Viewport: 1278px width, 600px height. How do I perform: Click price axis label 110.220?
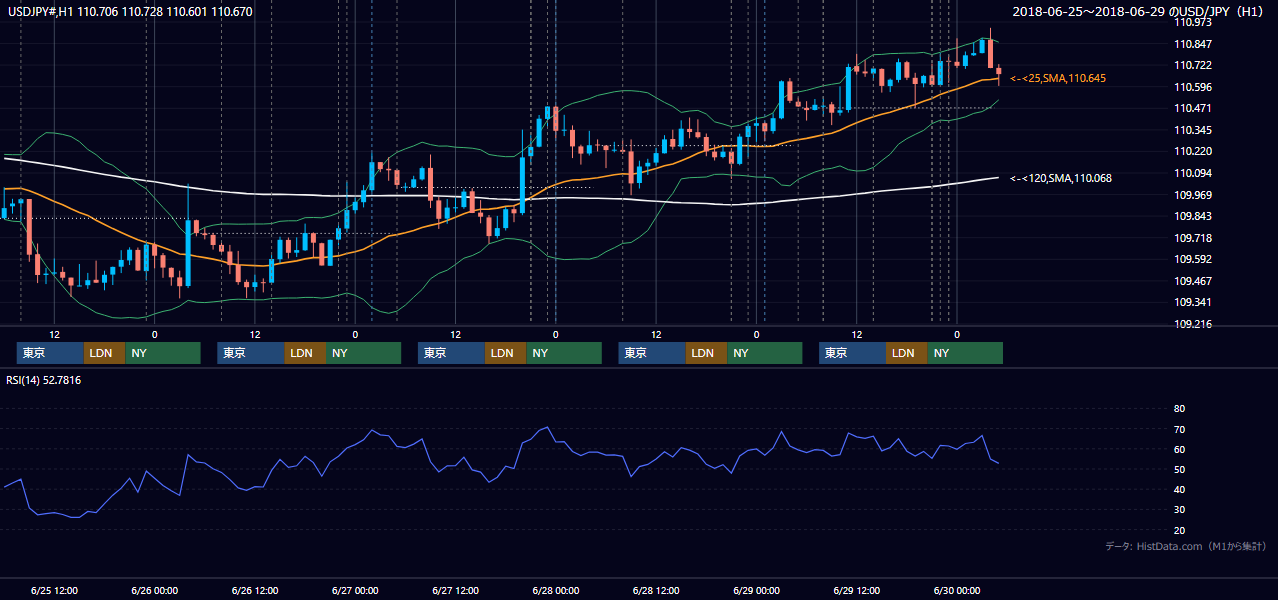pos(1194,151)
